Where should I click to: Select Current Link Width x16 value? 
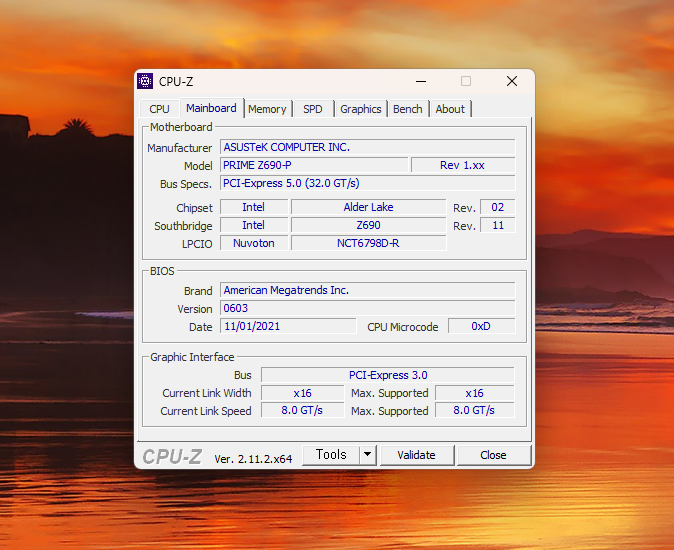coord(303,393)
